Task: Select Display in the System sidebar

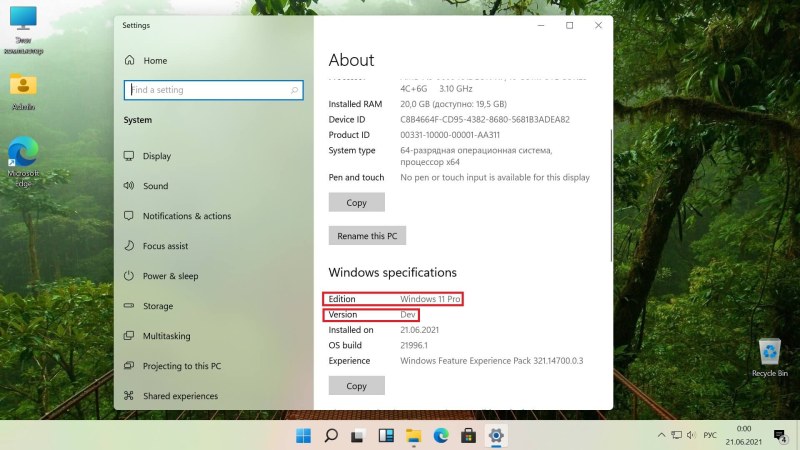Action: point(157,156)
